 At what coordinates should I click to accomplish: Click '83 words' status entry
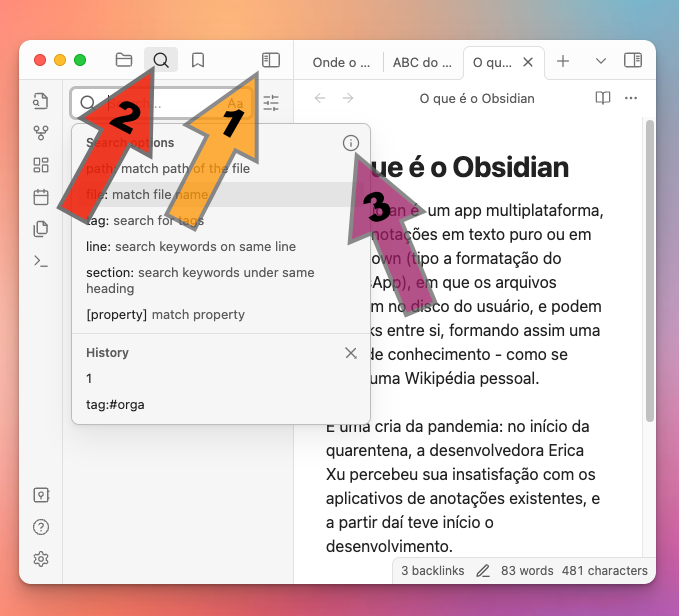[x=527, y=571]
